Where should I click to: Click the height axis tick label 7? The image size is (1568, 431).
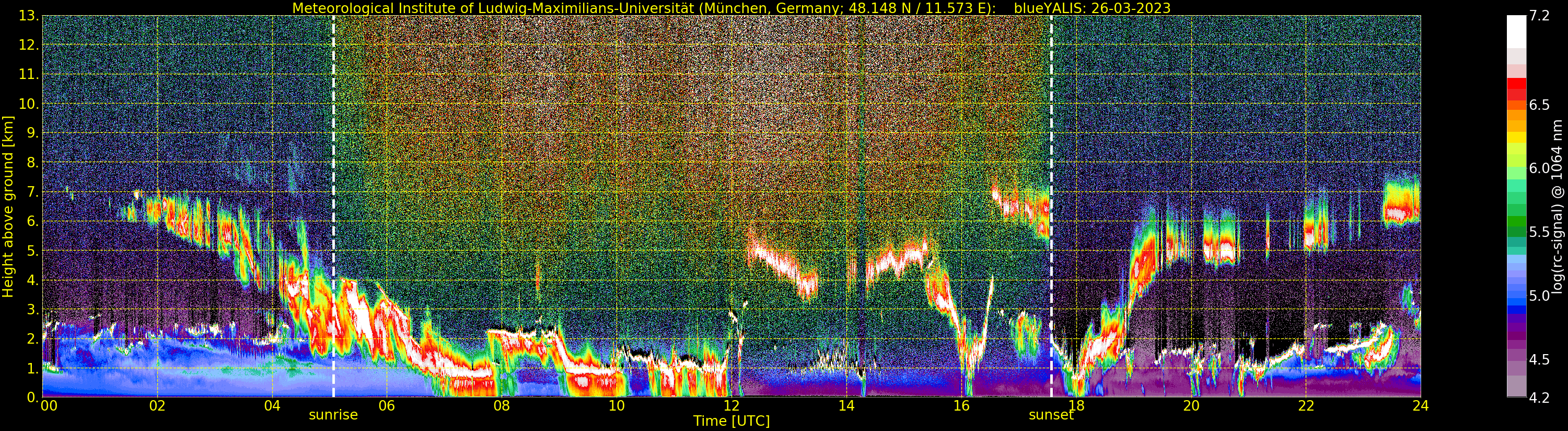(x=33, y=192)
